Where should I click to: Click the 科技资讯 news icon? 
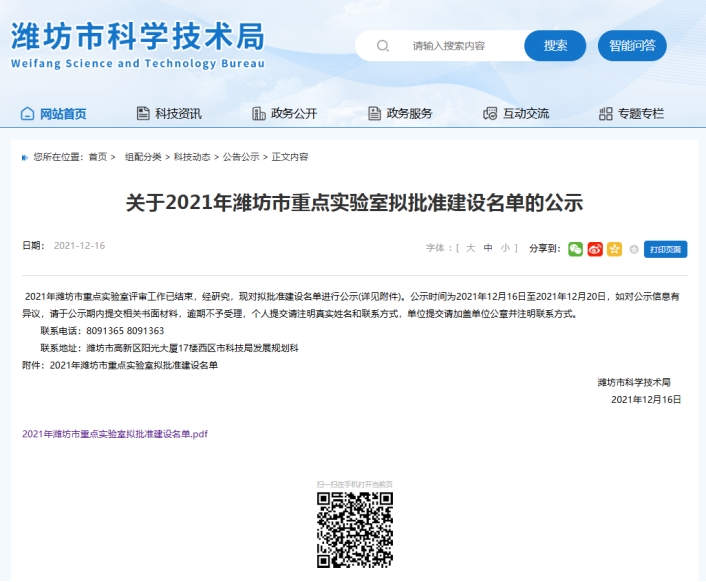click(x=143, y=114)
